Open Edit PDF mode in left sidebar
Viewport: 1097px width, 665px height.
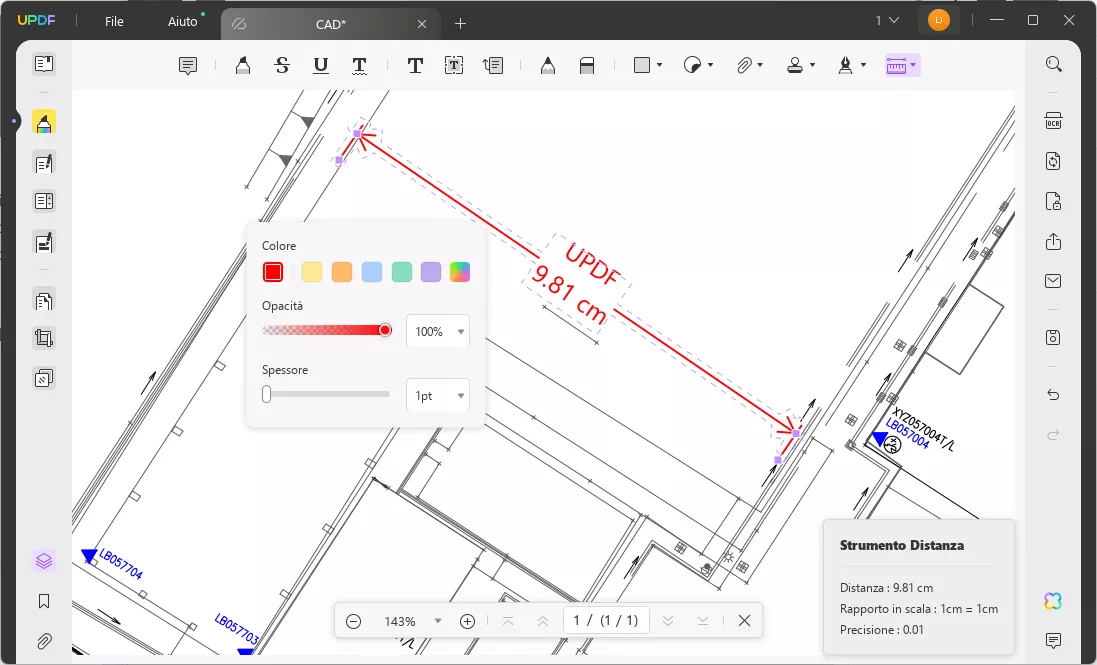[x=44, y=164]
